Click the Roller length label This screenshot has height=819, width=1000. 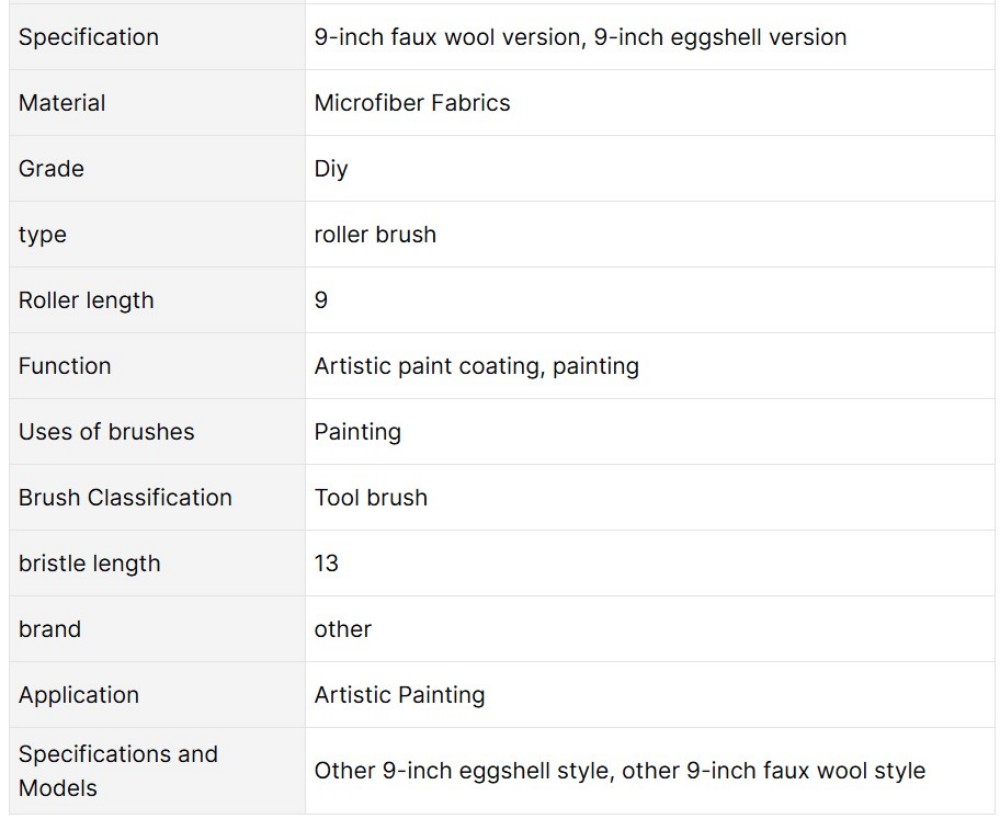pyautogui.click(x=86, y=300)
